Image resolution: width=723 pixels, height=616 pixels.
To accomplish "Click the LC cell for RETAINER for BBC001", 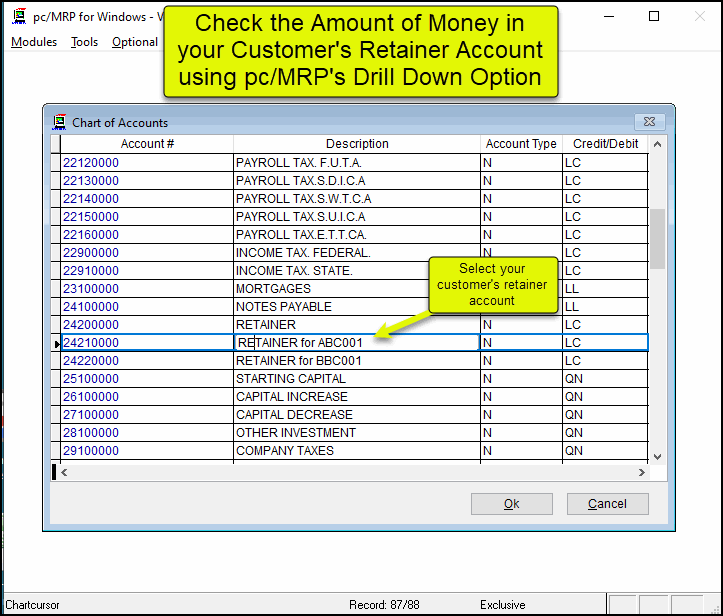I will [605, 361].
